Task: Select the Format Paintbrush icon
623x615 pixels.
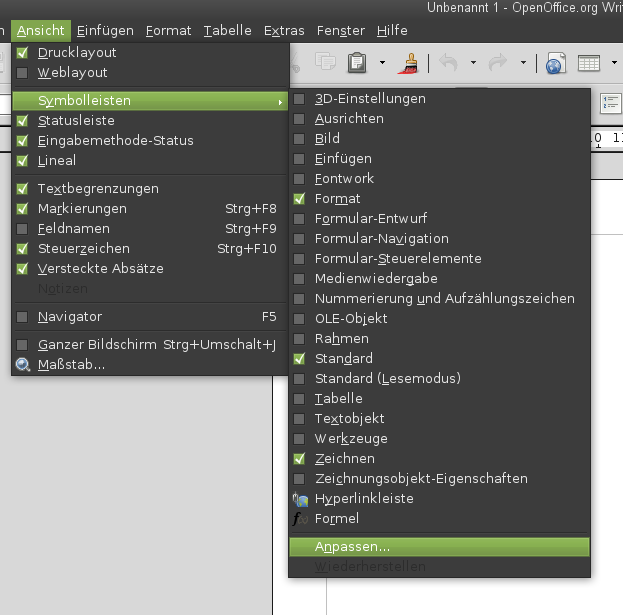Action: (x=408, y=63)
